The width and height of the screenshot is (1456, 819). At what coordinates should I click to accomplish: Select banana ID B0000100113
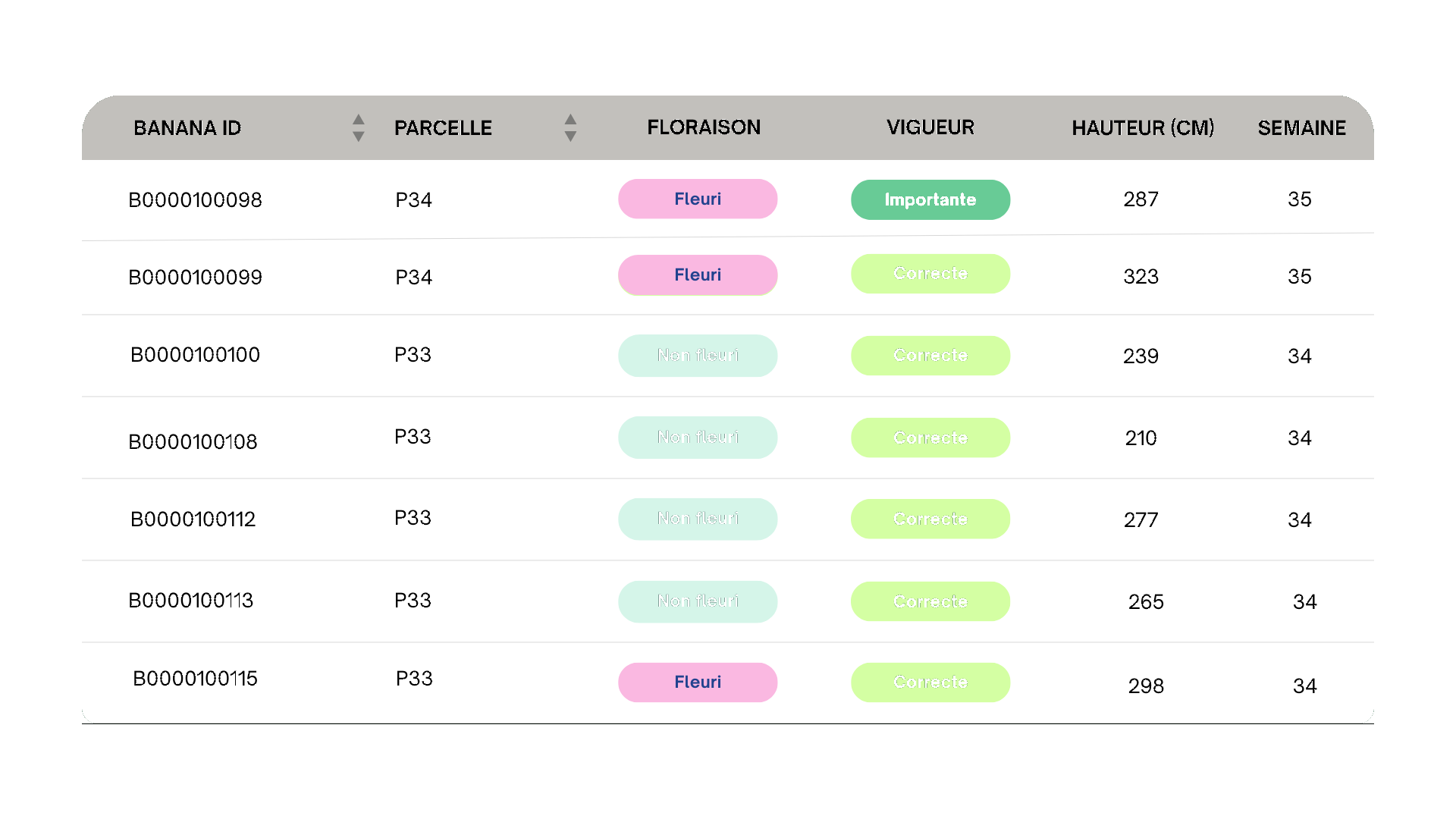(x=190, y=601)
